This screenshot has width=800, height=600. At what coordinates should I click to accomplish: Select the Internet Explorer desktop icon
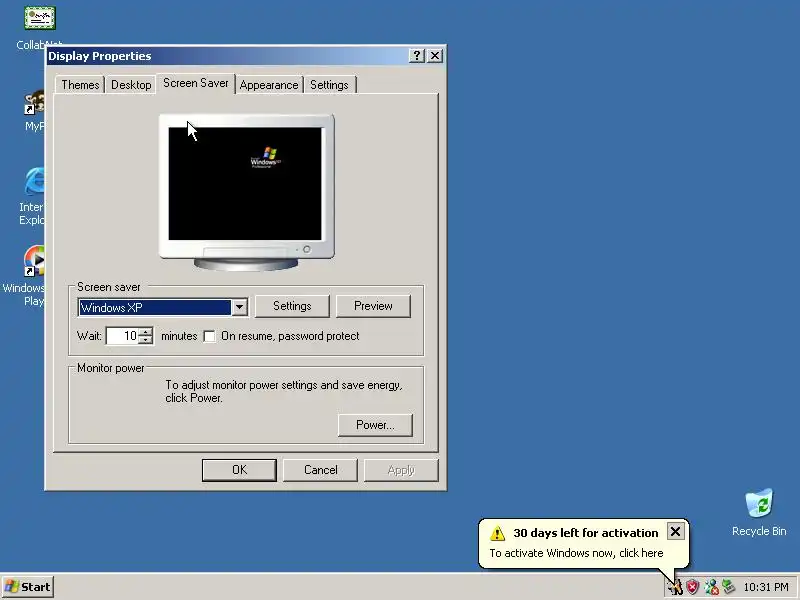point(32,196)
